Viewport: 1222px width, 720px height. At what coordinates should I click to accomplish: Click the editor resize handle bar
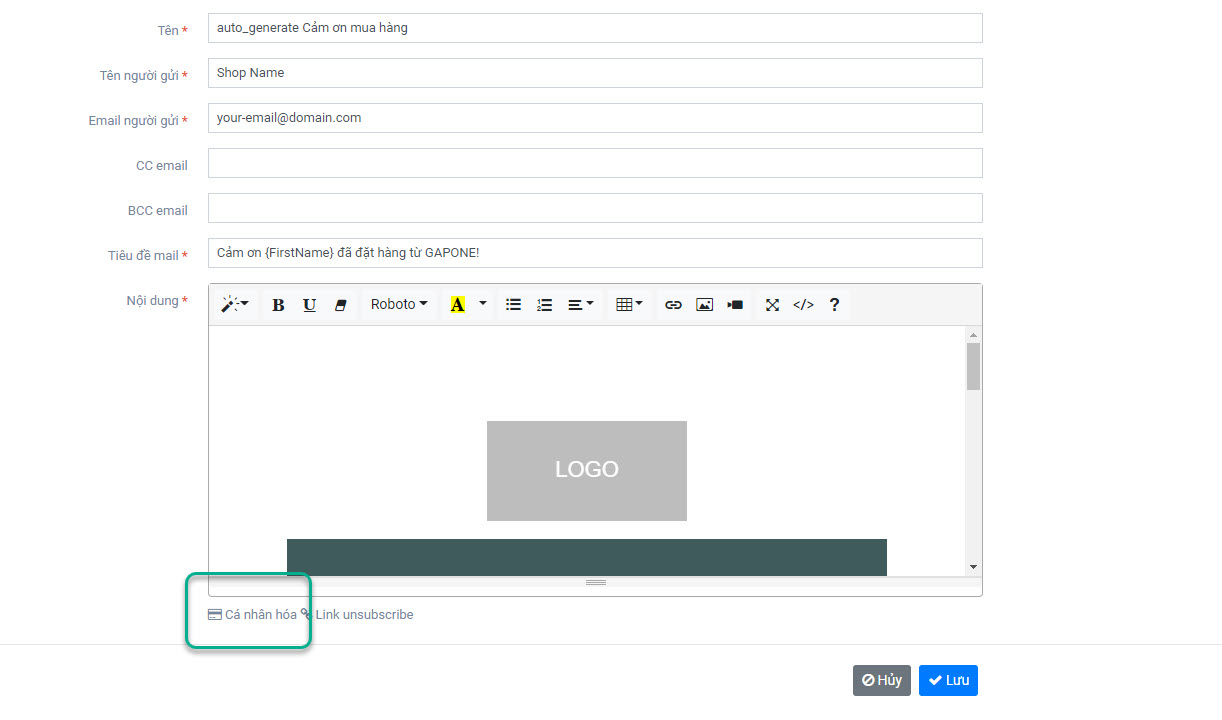pyautogui.click(x=595, y=582)
